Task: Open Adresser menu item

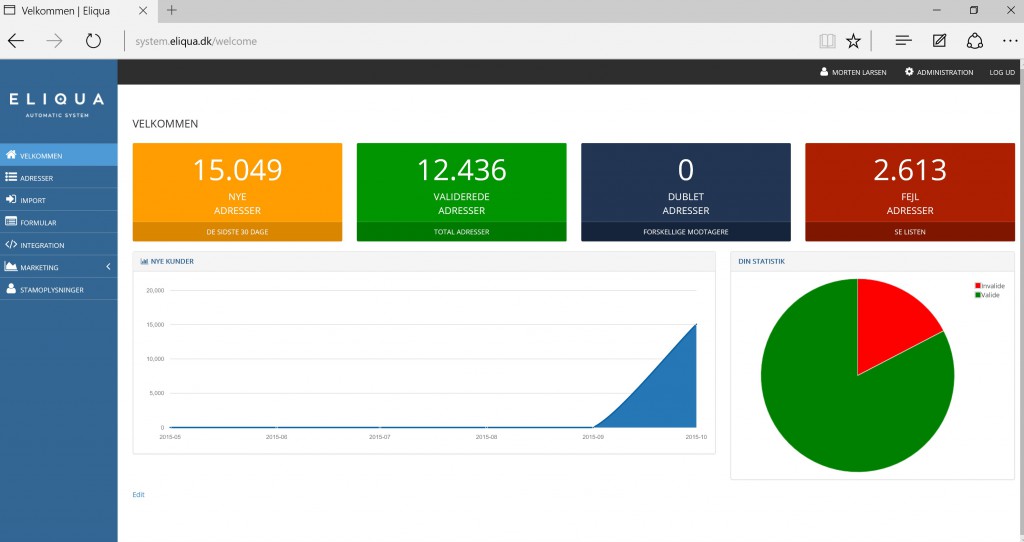Action: pyautogui.click(x=59, y=178)
